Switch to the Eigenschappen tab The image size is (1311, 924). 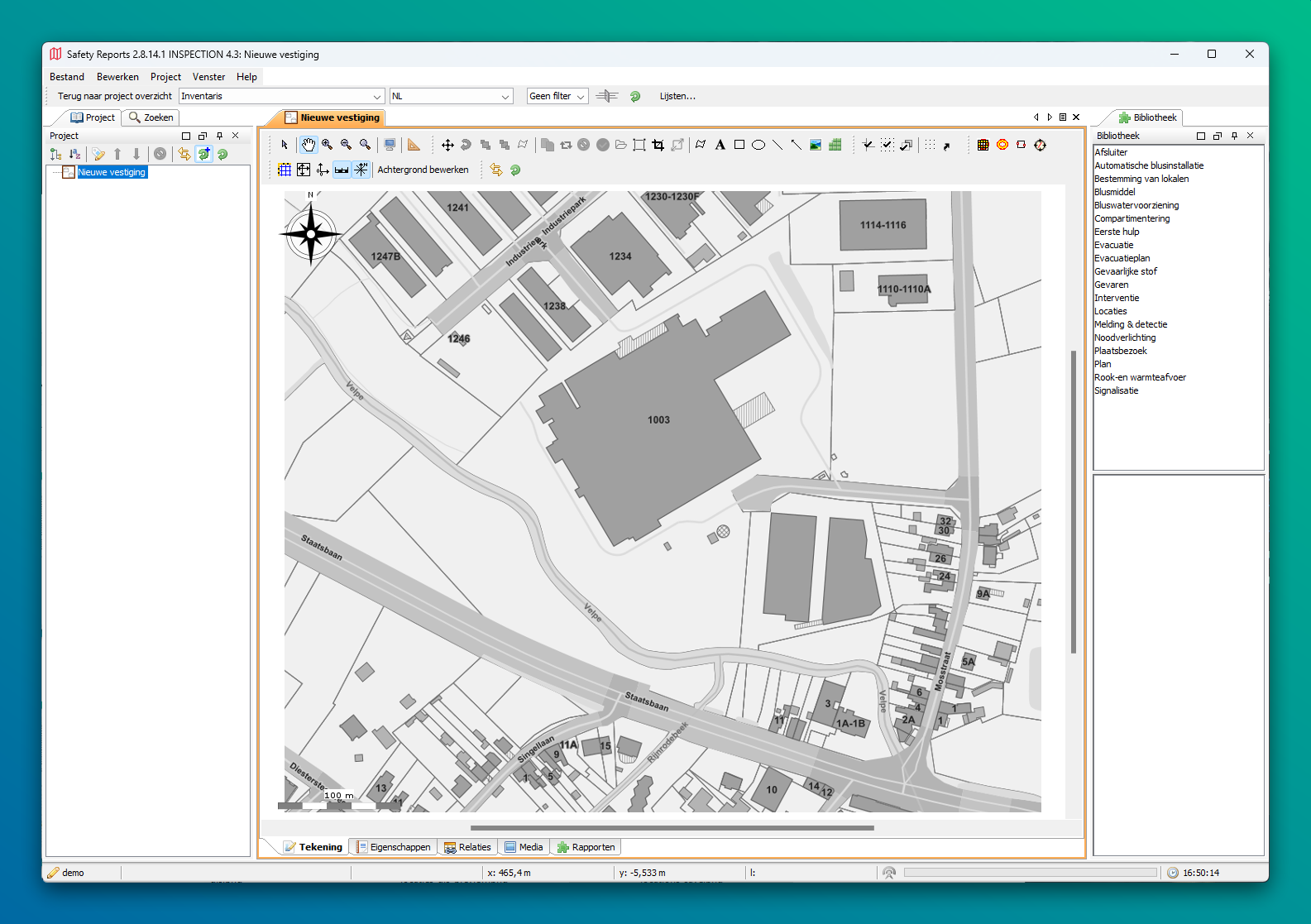click(394, 847)
